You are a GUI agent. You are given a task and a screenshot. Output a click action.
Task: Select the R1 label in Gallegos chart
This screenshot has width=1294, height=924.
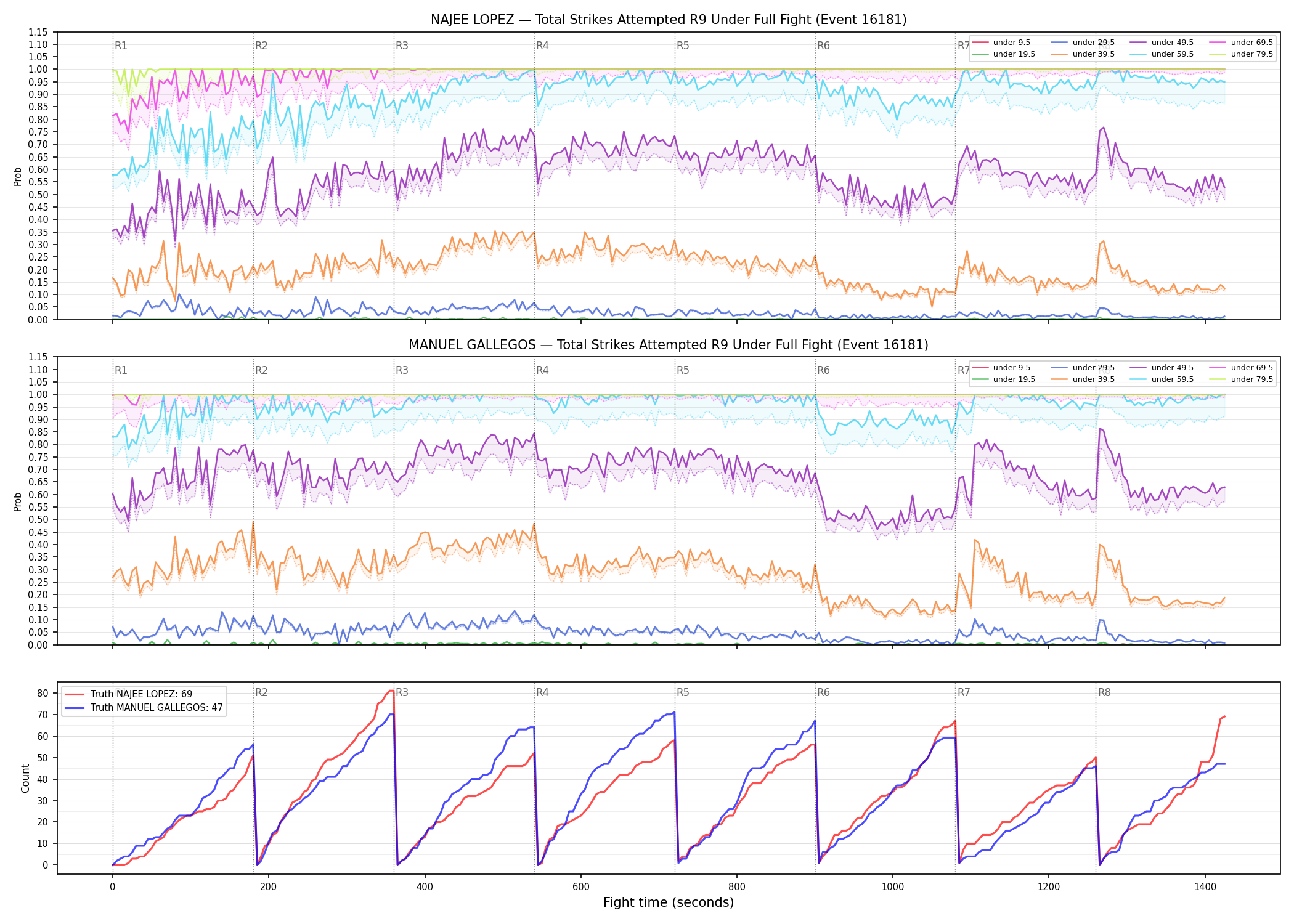pos(121,370)
